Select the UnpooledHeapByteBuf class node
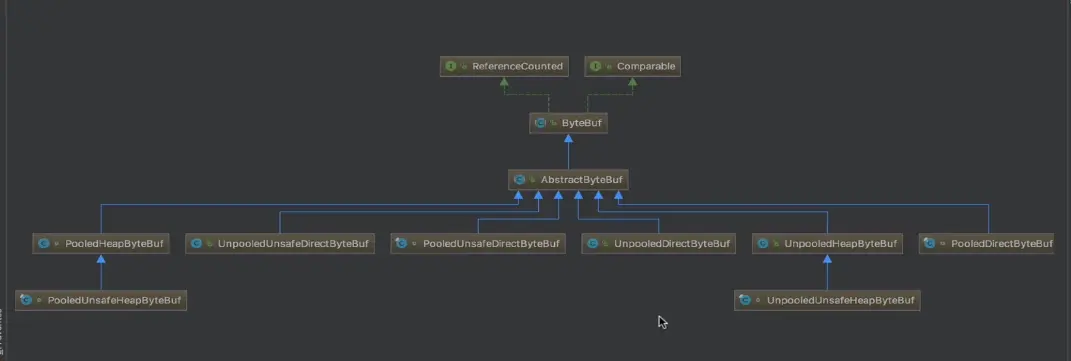The height and width of the screenshot is (361, 1071). click(x=827, y=244)
